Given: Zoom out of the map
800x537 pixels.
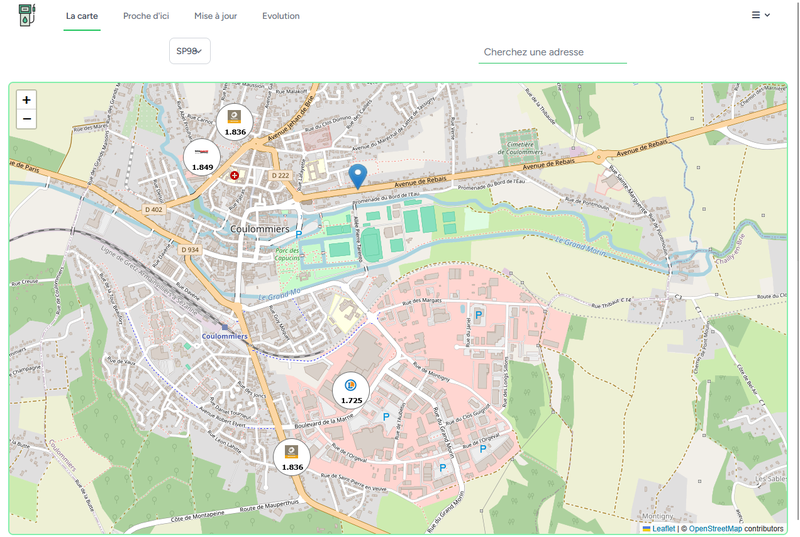Looking at the screenshot, I should point(26,120).
